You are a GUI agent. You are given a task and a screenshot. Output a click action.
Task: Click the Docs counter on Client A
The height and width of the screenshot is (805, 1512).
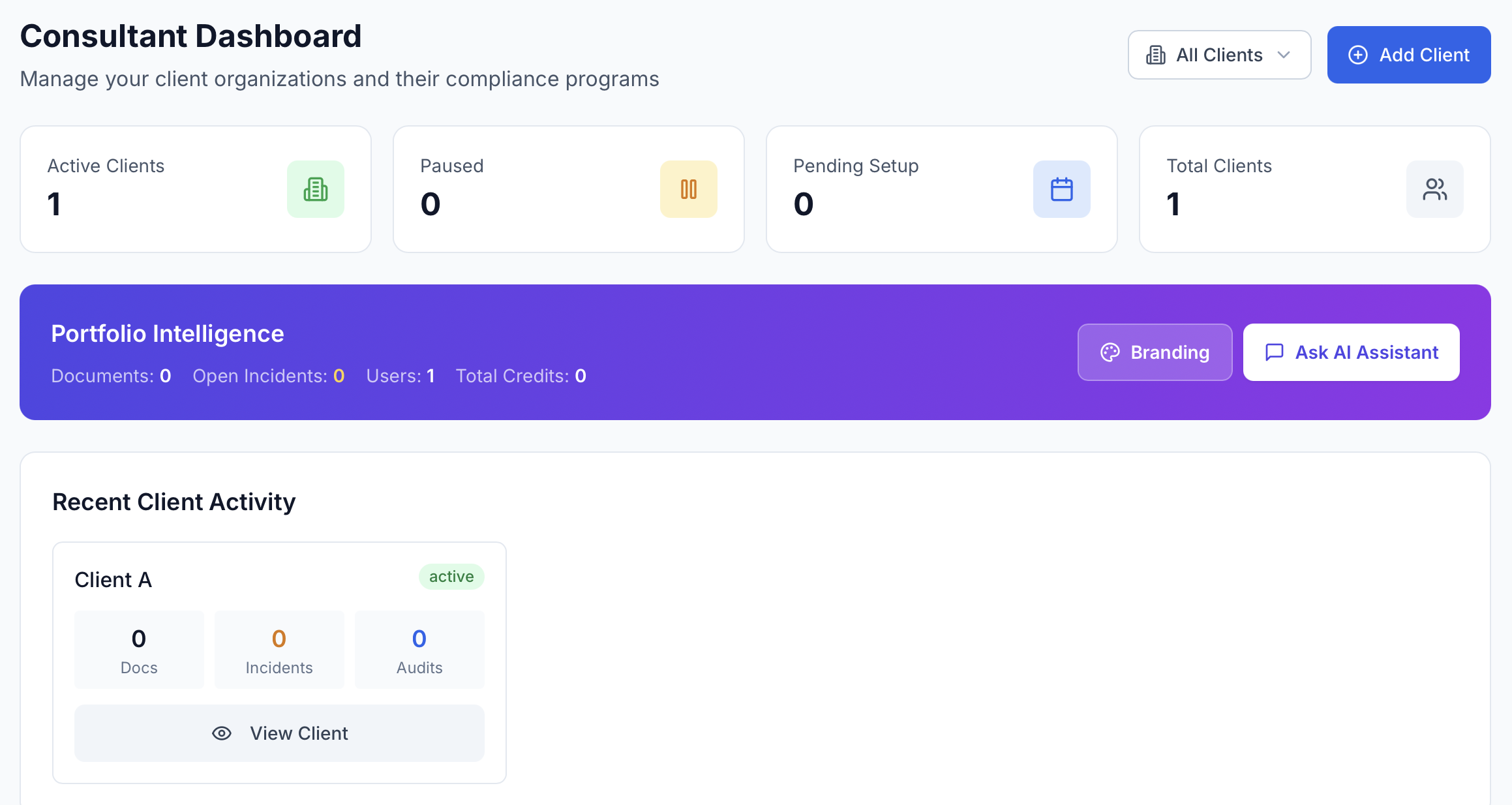pos(138,649)
